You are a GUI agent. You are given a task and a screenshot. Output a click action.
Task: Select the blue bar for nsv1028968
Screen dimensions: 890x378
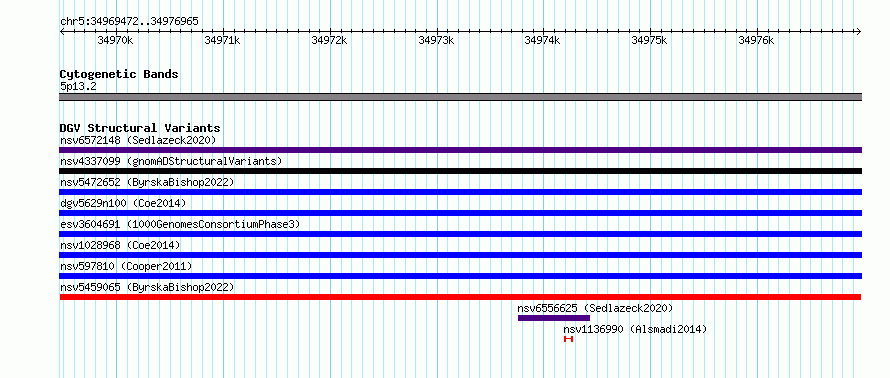click(x=460, y=255)
